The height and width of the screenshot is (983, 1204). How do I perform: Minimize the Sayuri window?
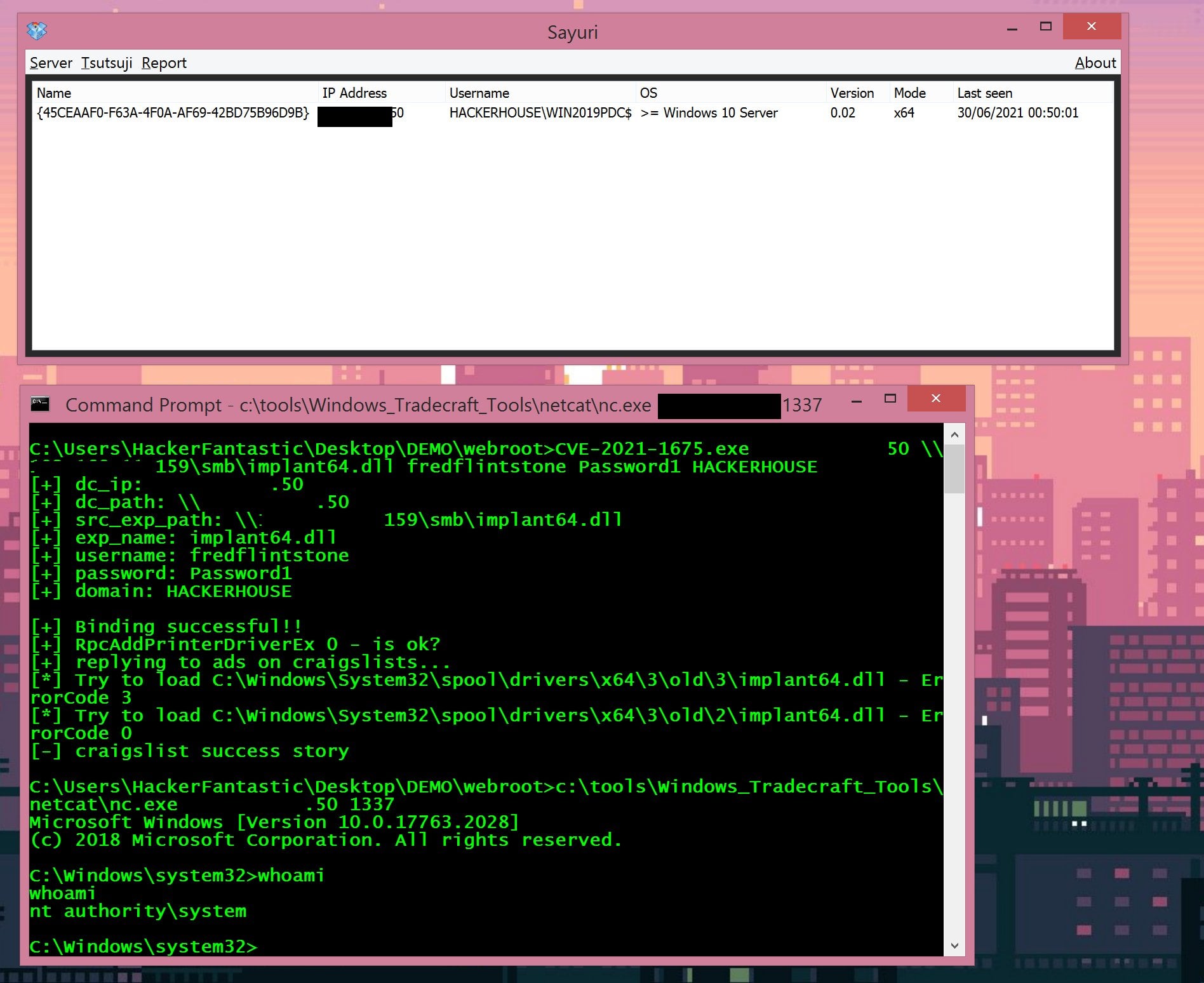(1012, 29)
